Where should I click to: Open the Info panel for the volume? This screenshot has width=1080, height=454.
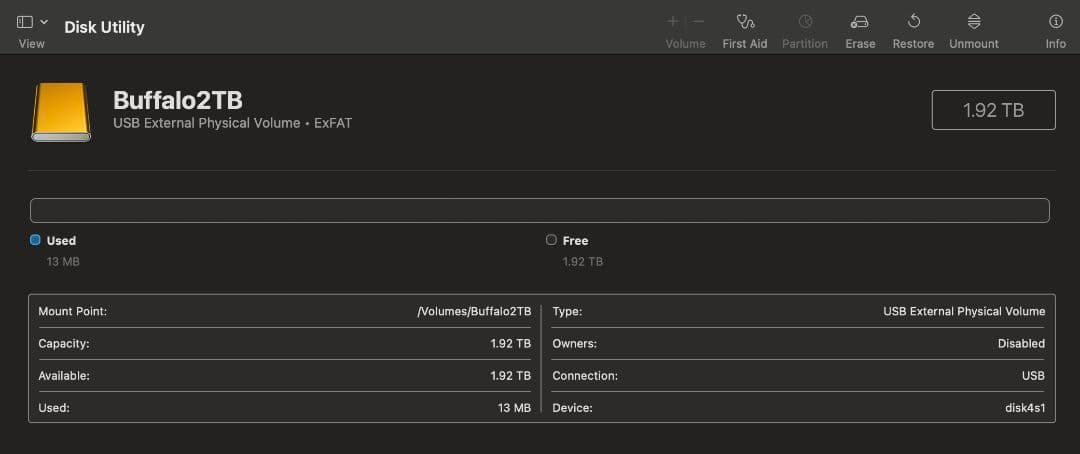coord(1055,22)
